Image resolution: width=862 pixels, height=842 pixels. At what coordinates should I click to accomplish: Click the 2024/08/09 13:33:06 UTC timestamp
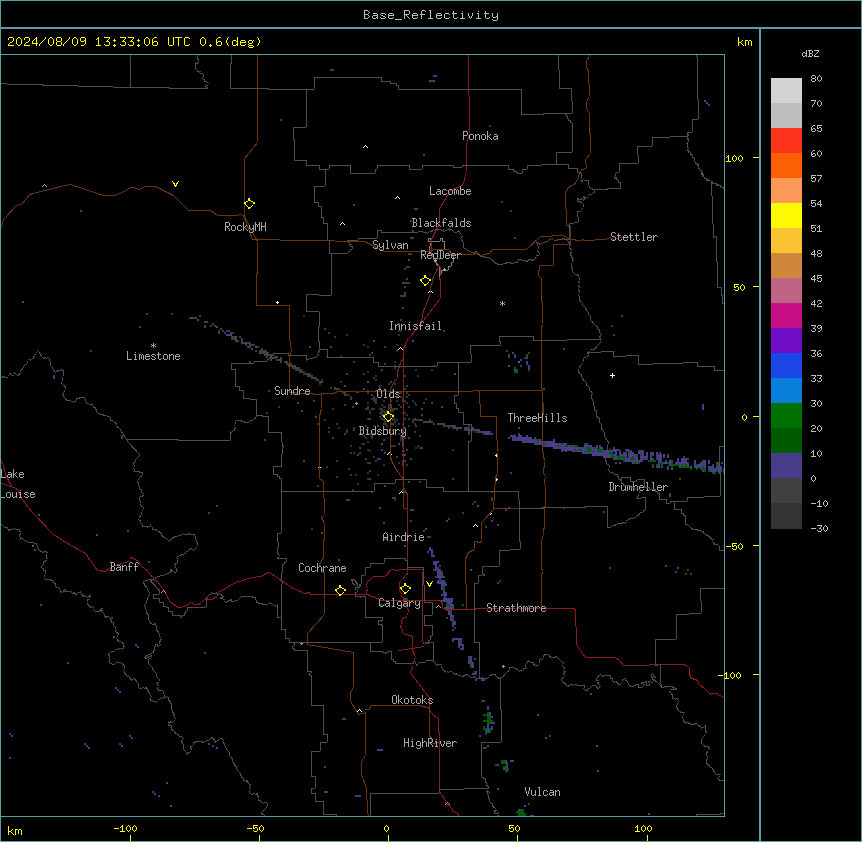coord(99,42)
